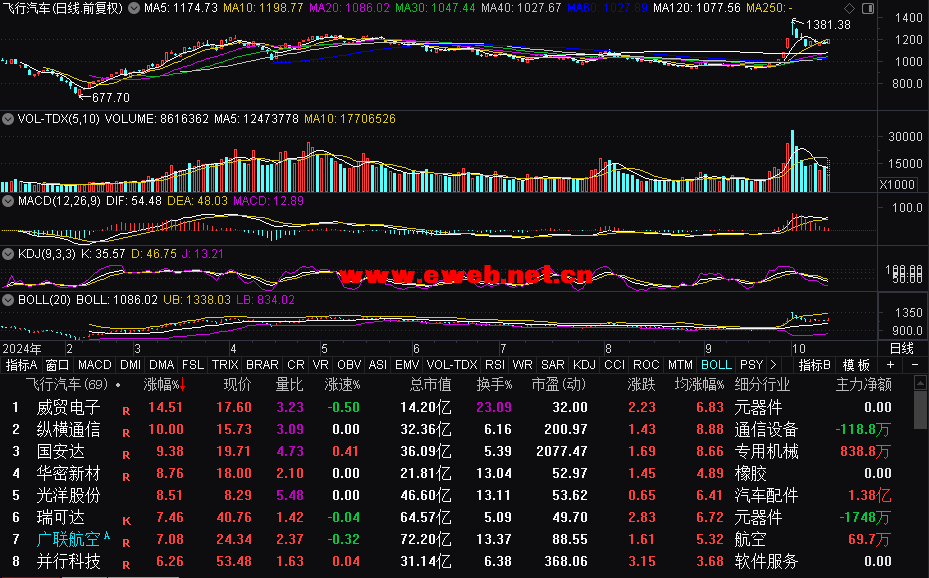Select stock row 国安达

coord(456,451)
